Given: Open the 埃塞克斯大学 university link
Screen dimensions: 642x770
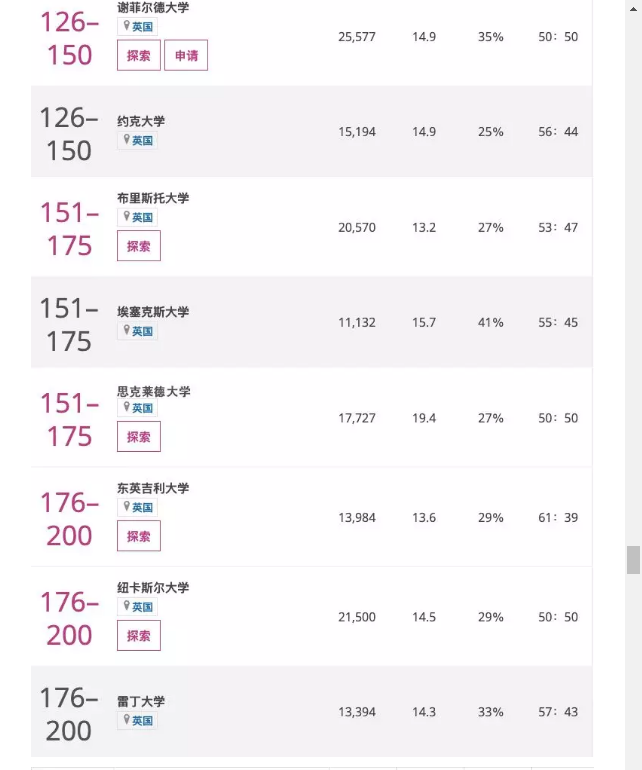Looking at the screenshot, I should [x=153, y=311].
